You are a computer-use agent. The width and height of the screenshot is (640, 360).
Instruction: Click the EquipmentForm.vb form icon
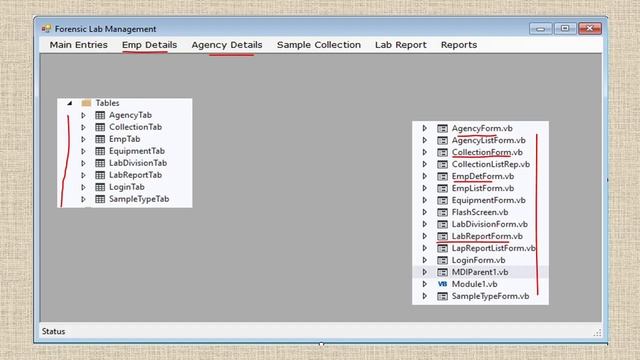click(442, 200)
